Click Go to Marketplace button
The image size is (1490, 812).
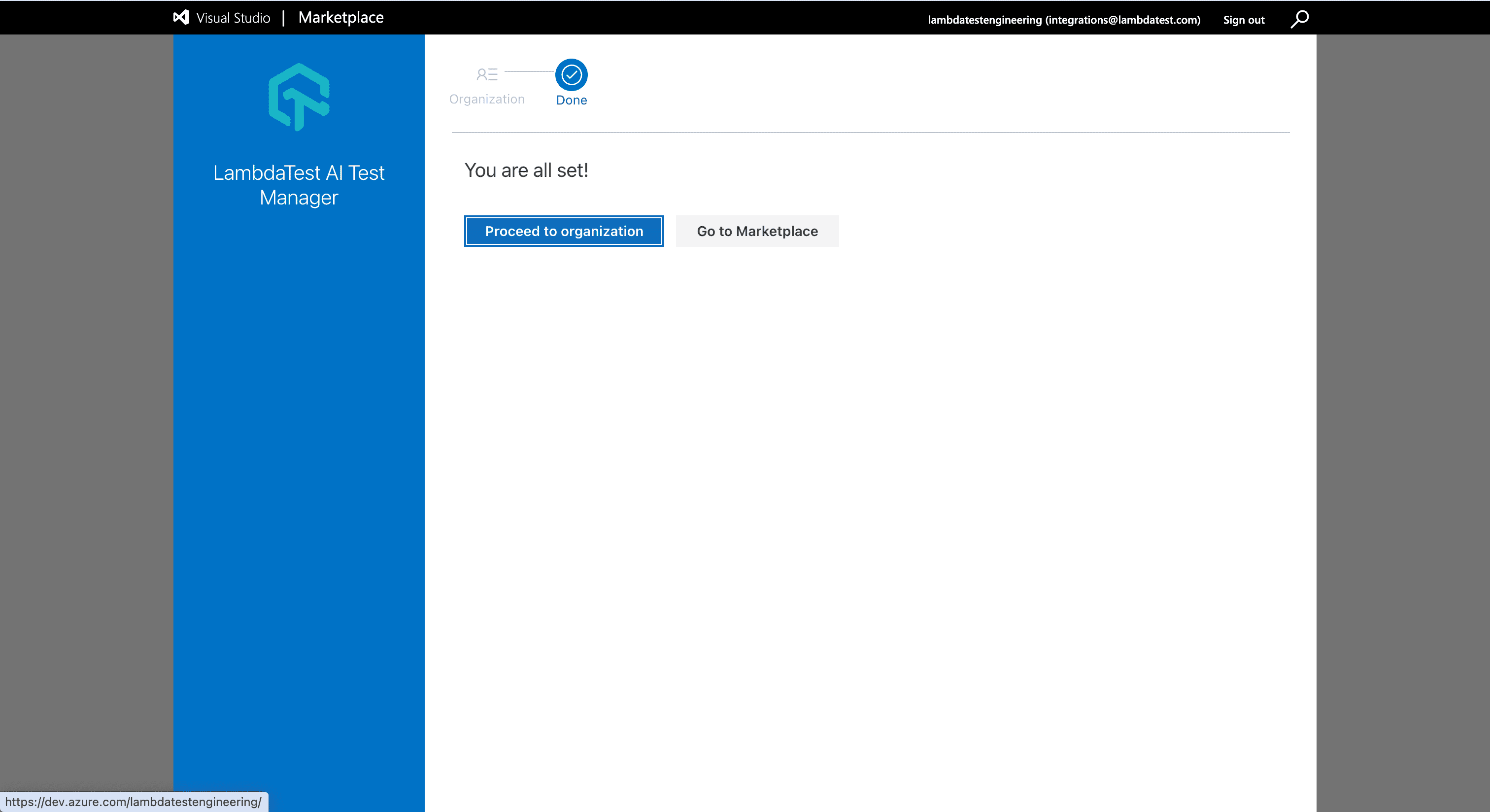(757, 232)
